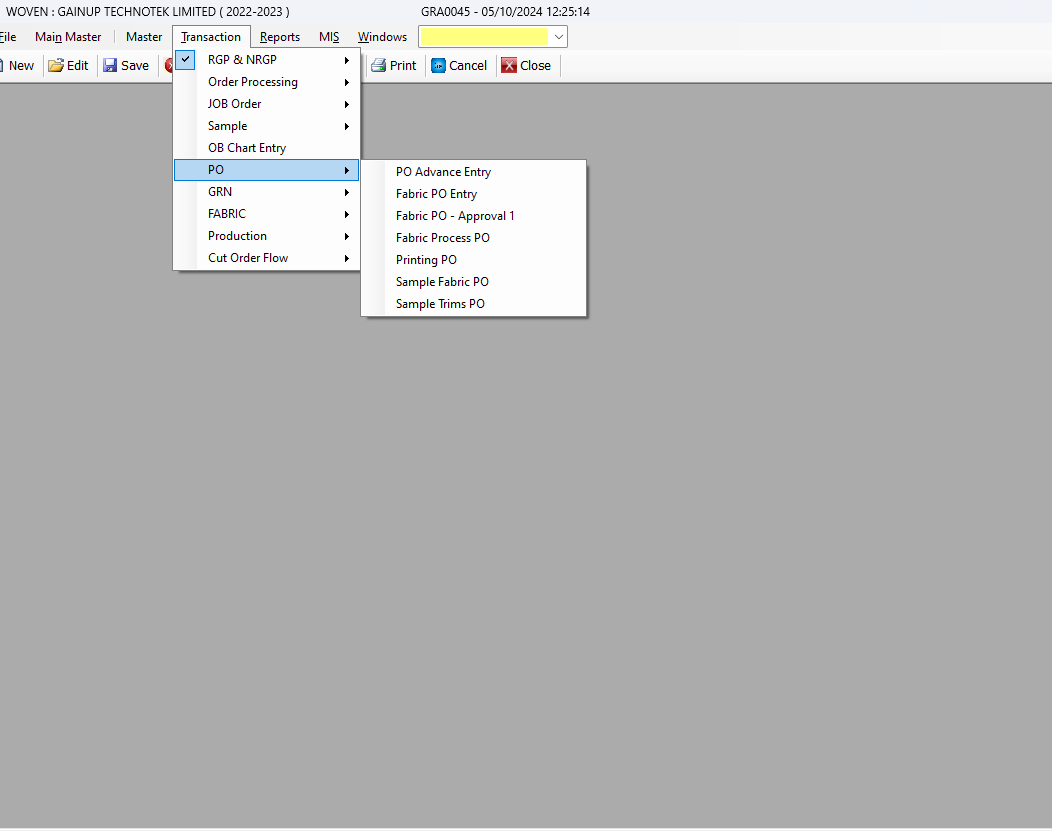Viewport: 1052px width, 831px height.
Task: Choose PO Advance Entry
Action: coord(443,172)
